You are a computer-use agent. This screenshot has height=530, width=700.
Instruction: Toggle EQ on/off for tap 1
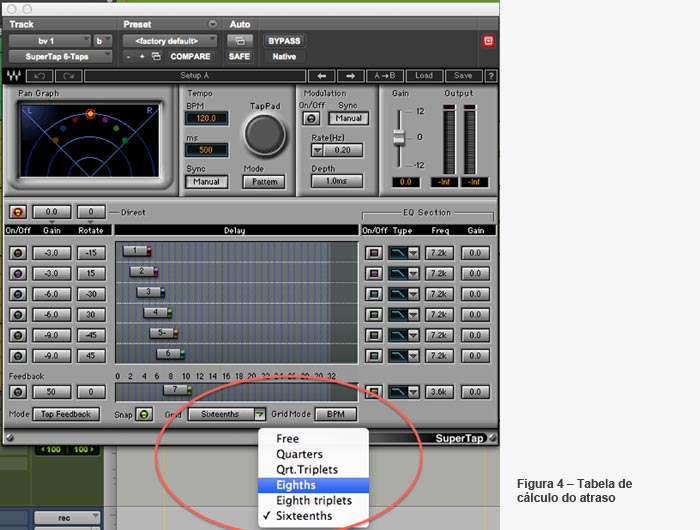374,253
